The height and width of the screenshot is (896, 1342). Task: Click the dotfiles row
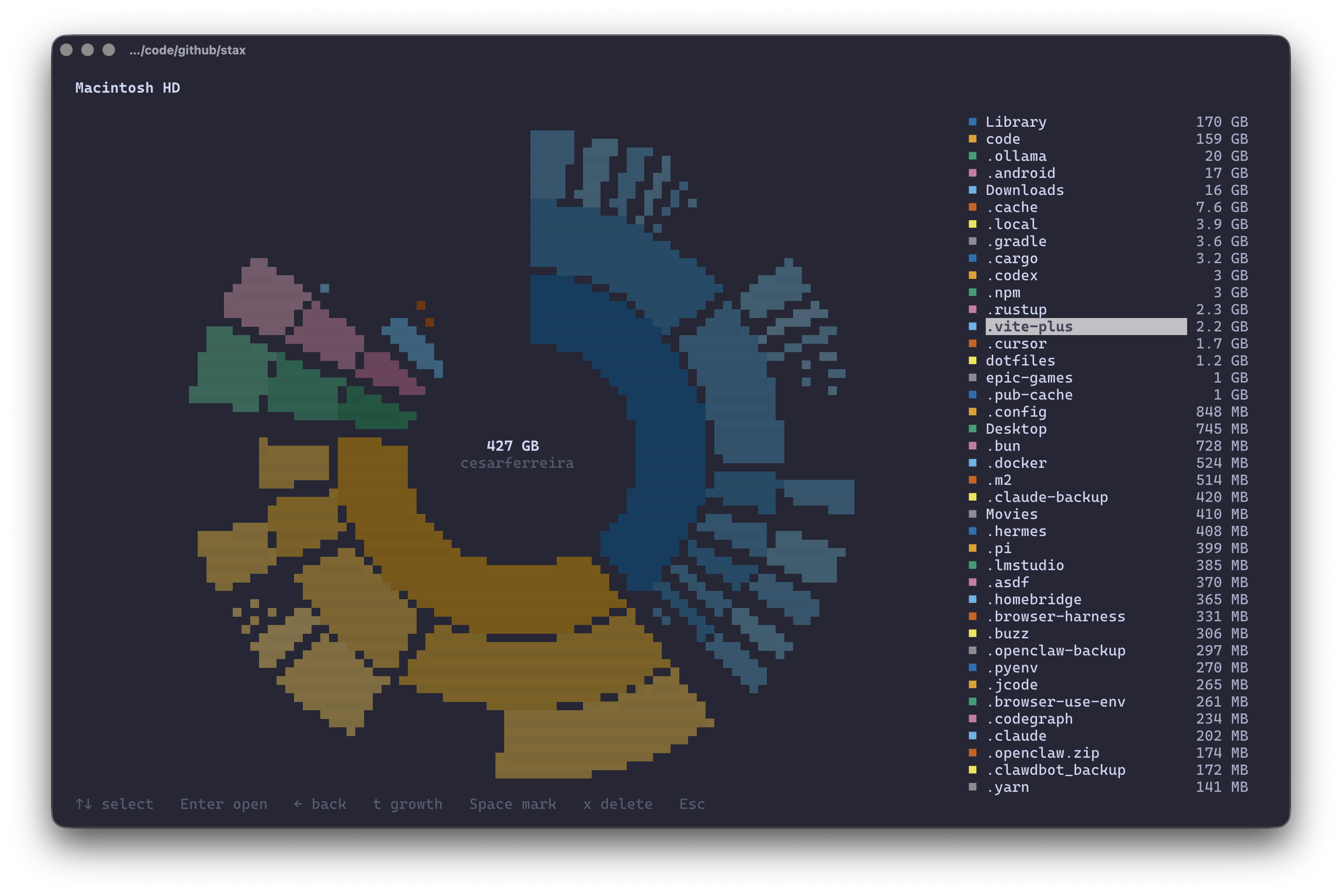click(x=1108, y=360)
